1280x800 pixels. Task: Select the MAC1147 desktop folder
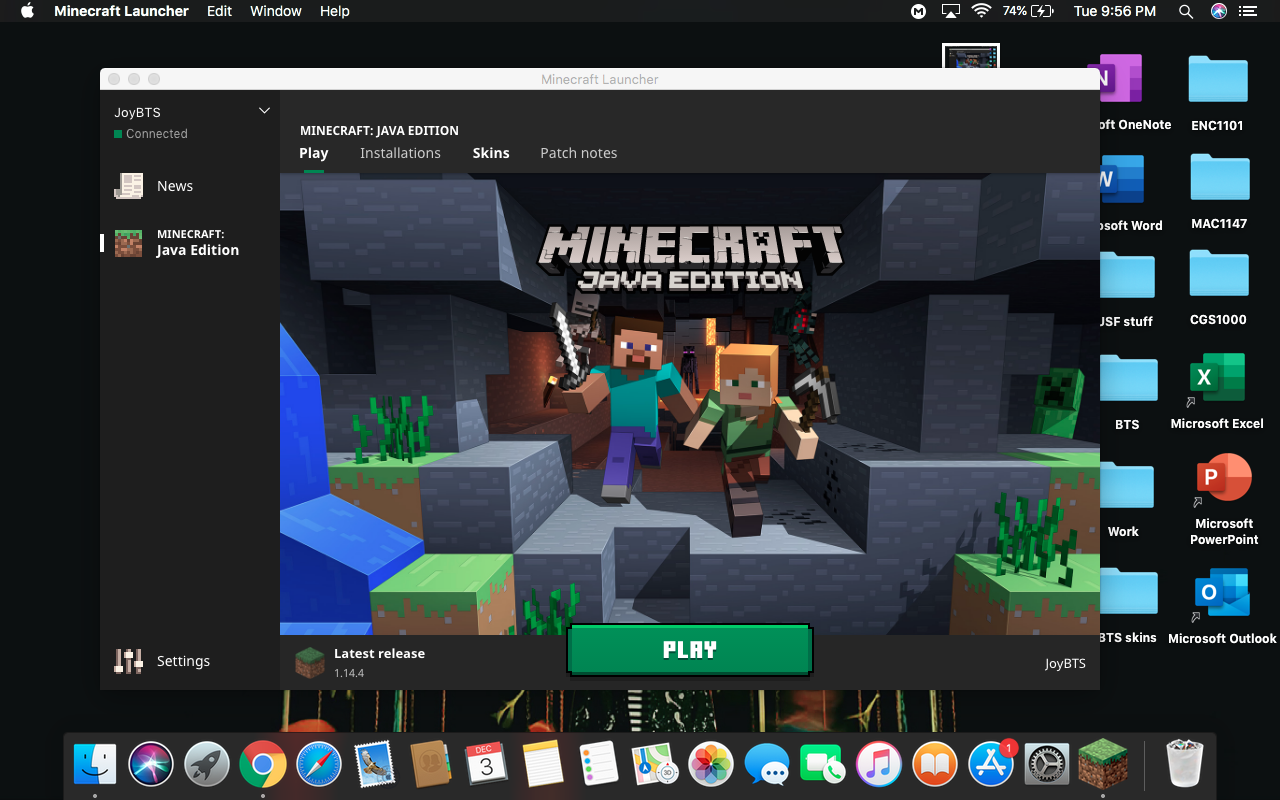(1219, 178)
